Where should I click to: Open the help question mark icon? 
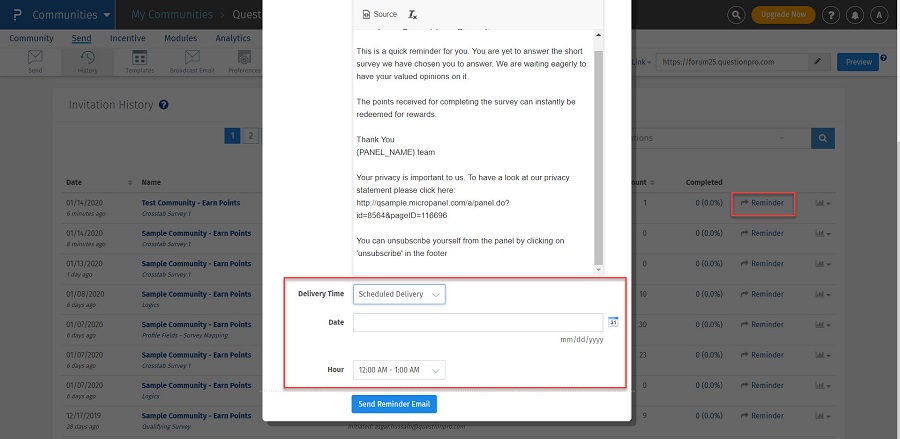pyautogui.click(x=831, y=15)
